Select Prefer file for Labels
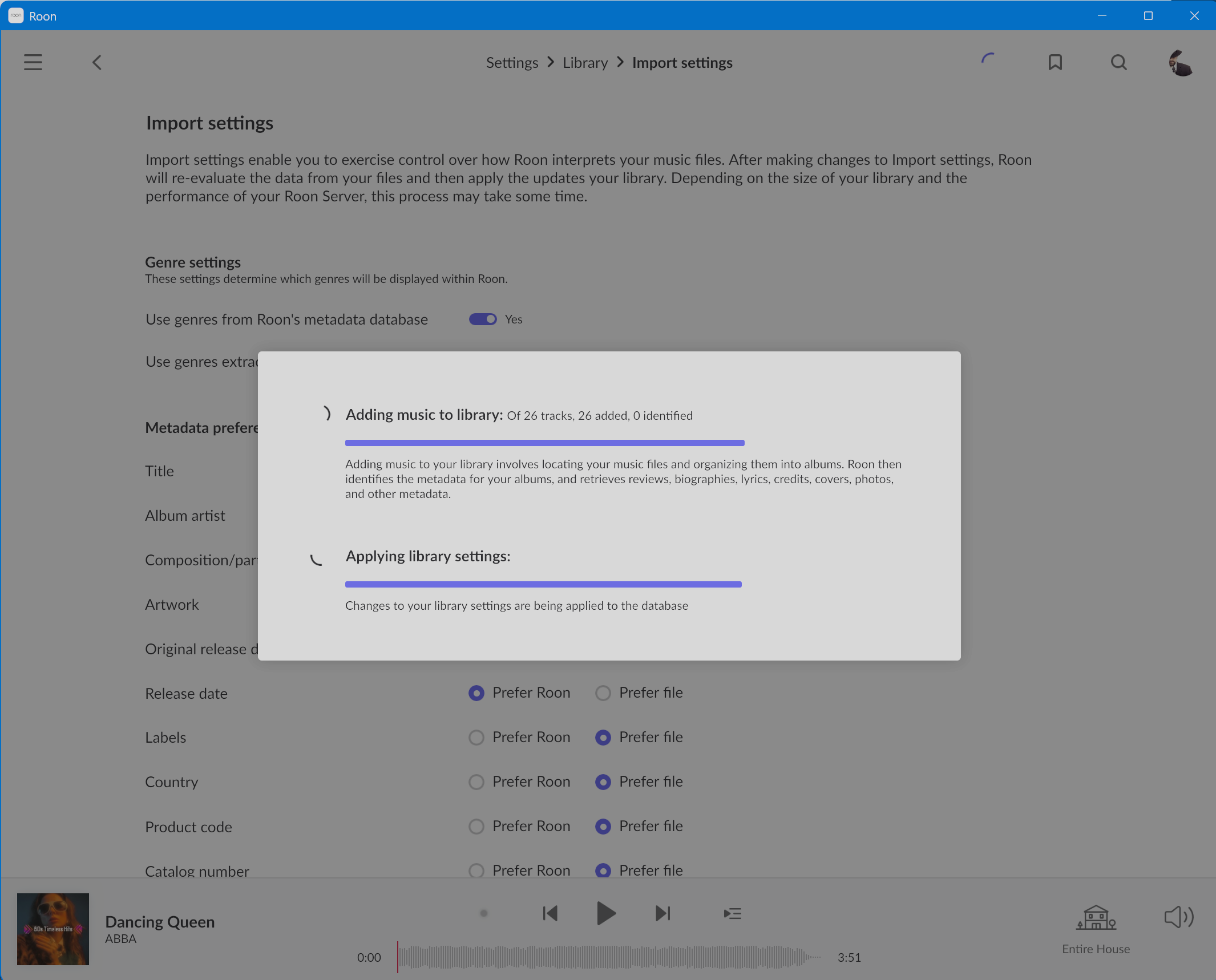 point(603,738)
